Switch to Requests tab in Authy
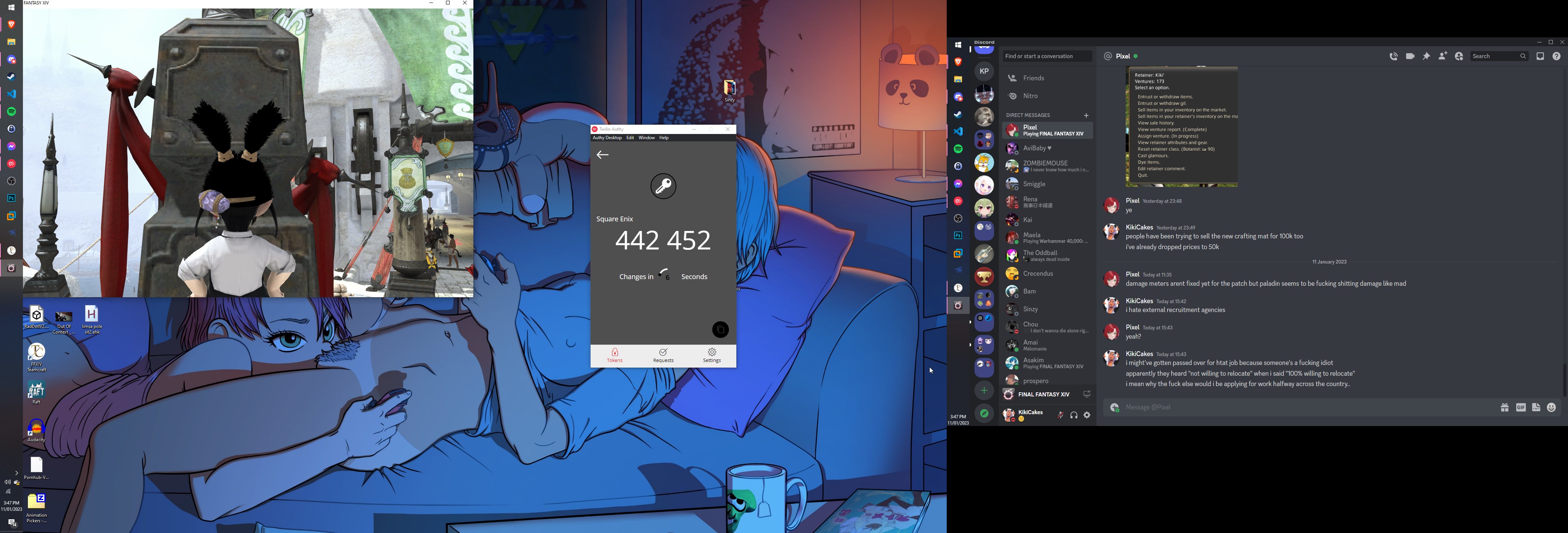Screen dimensions: 1568x533 pyautogui.click(x=663, y=356)
